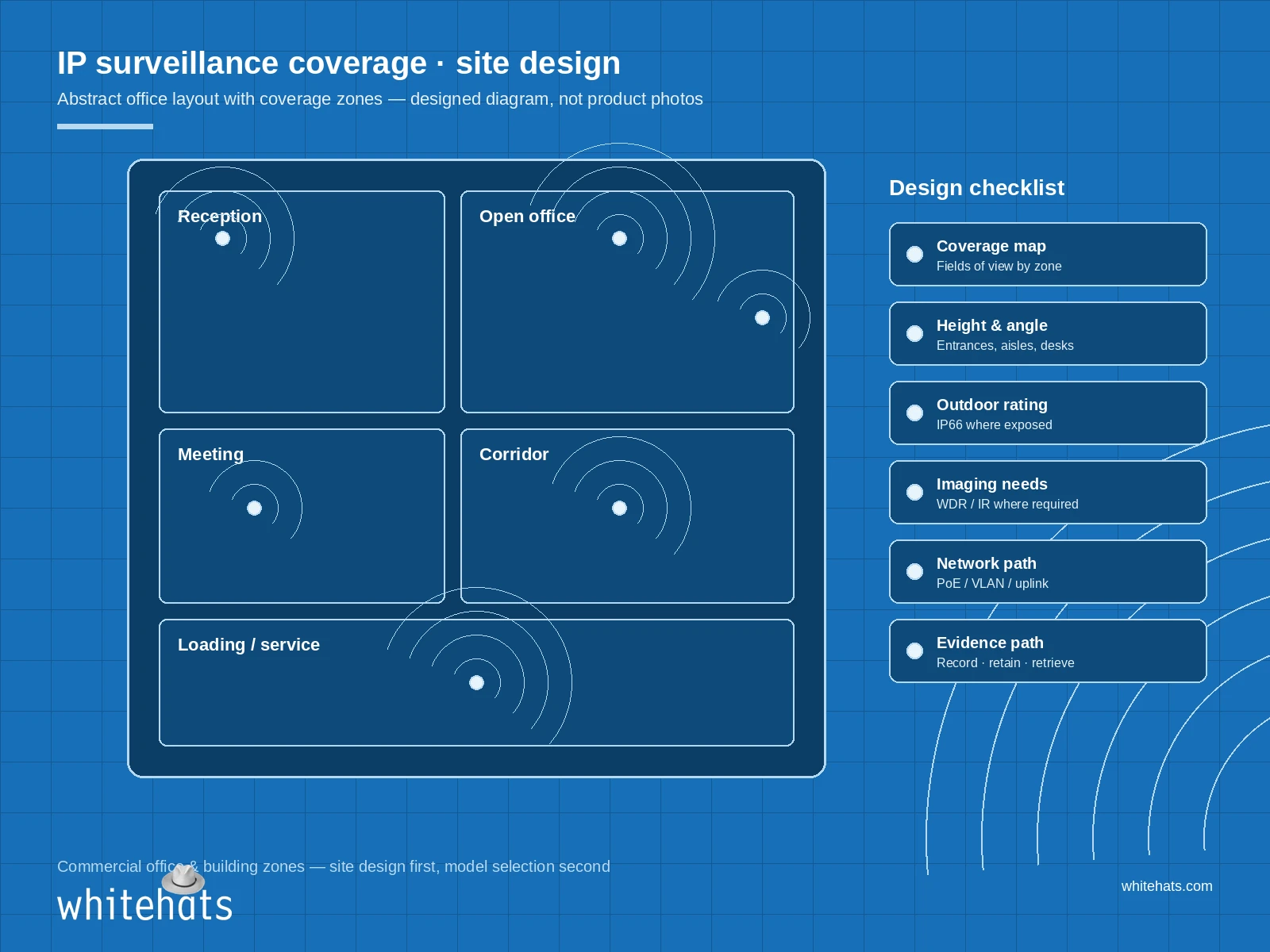Select the Imaging needs bullet dot

[914, 492]
